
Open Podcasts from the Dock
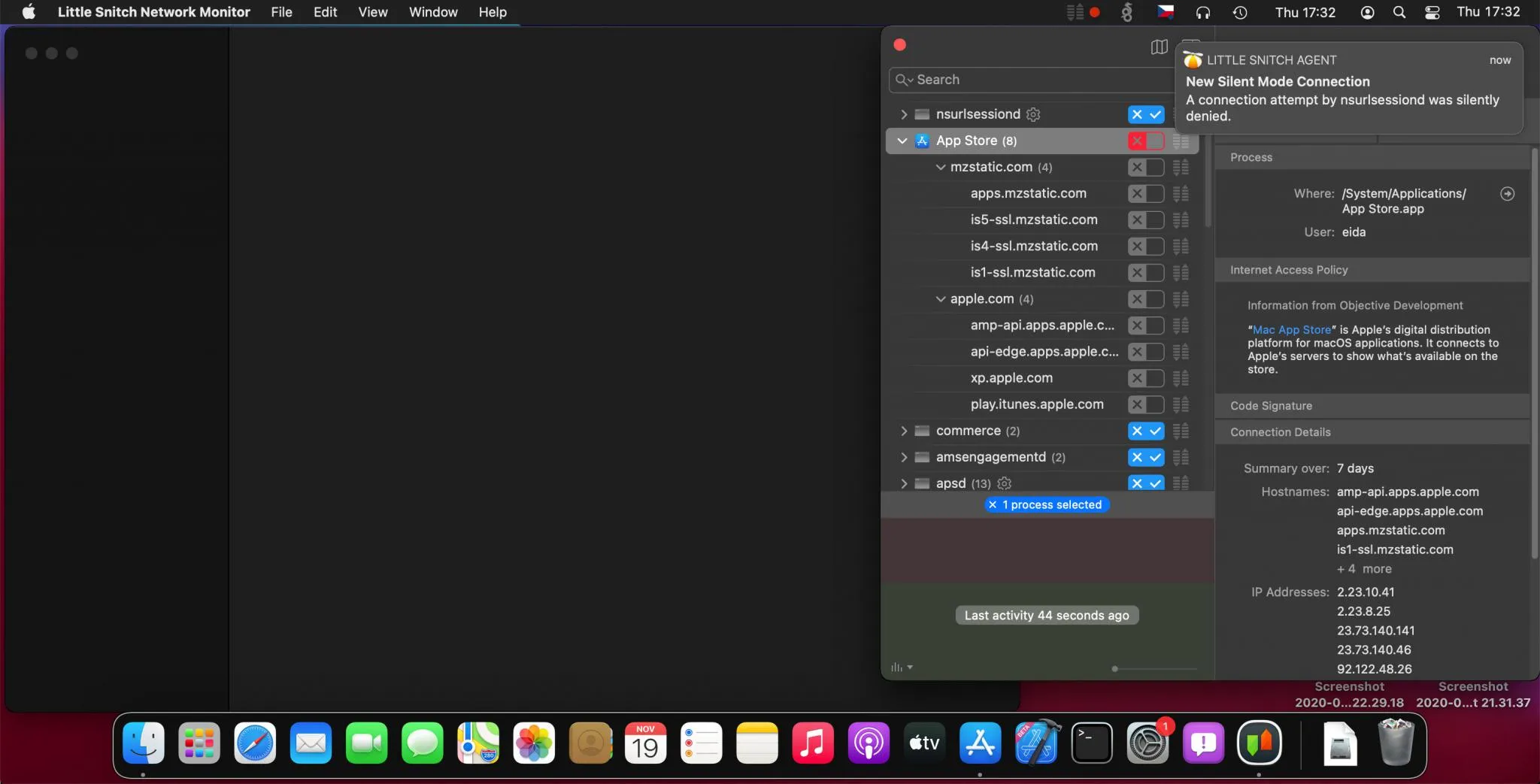869,743
